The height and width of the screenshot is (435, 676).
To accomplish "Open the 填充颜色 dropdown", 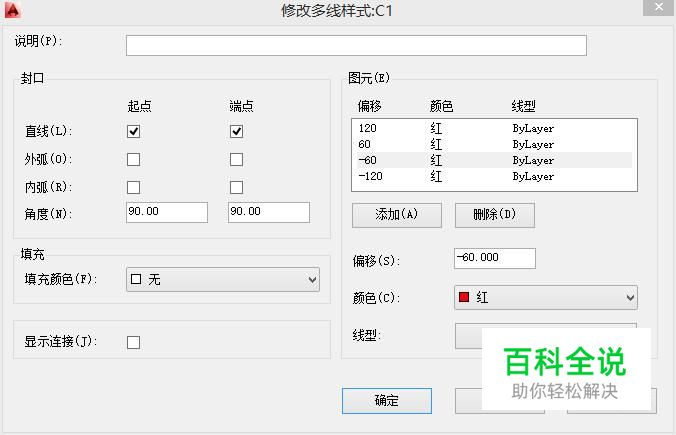I will 223,279.
